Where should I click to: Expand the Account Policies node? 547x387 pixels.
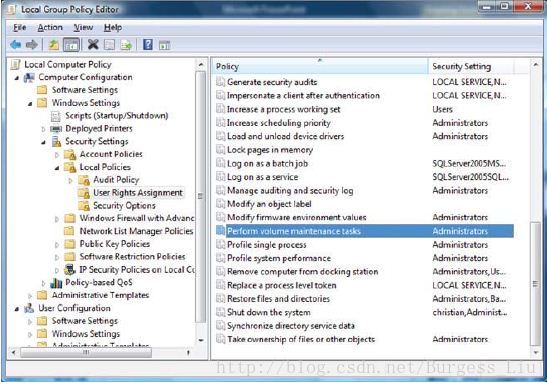[57, 155]
